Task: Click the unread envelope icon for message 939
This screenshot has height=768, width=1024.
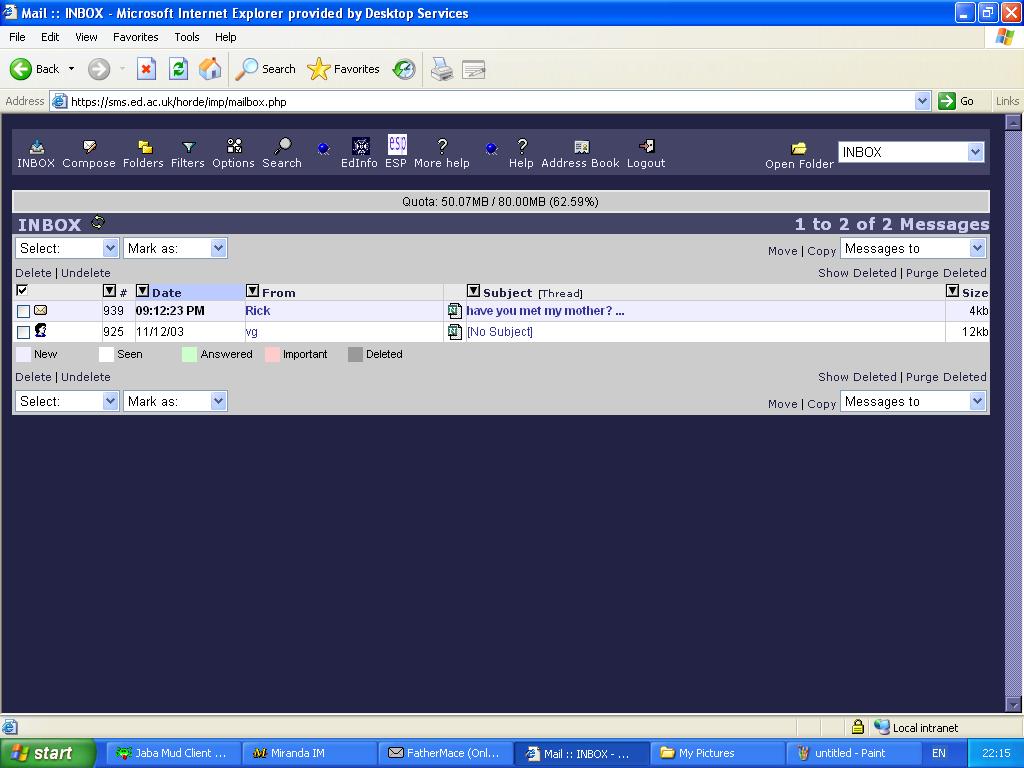Action: pos(40,310)
